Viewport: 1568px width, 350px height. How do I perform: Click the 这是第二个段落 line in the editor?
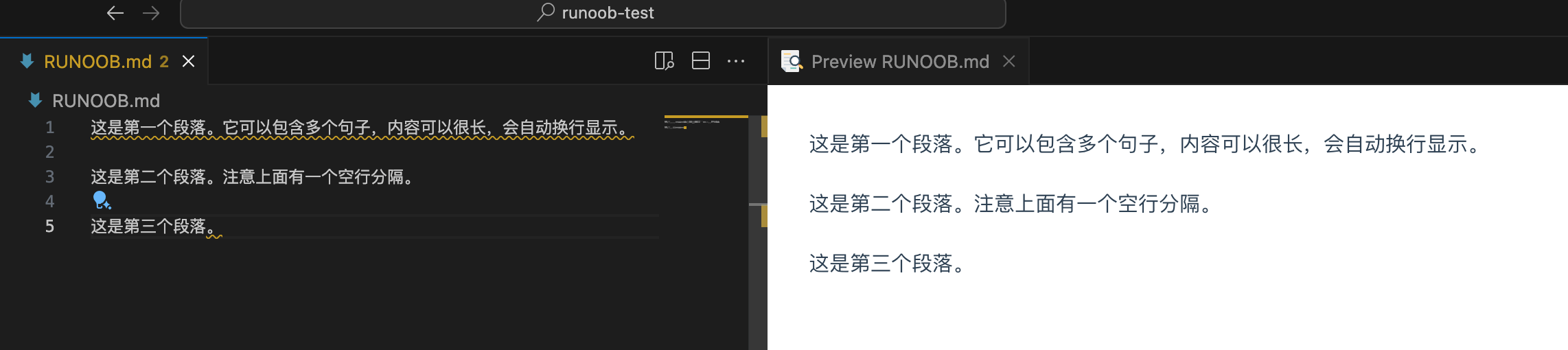(251, 177)
